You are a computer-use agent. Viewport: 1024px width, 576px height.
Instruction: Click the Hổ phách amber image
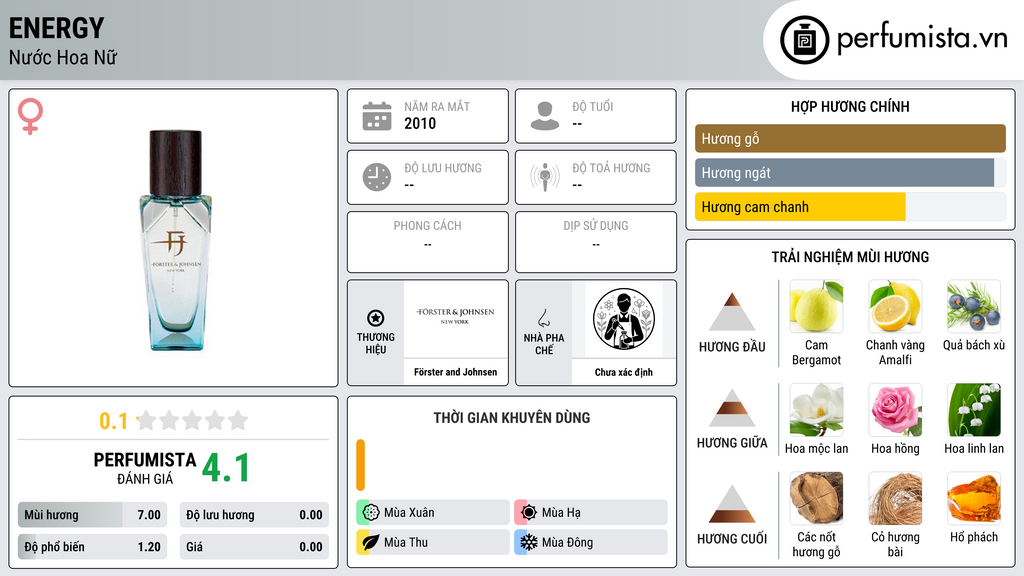974,498
